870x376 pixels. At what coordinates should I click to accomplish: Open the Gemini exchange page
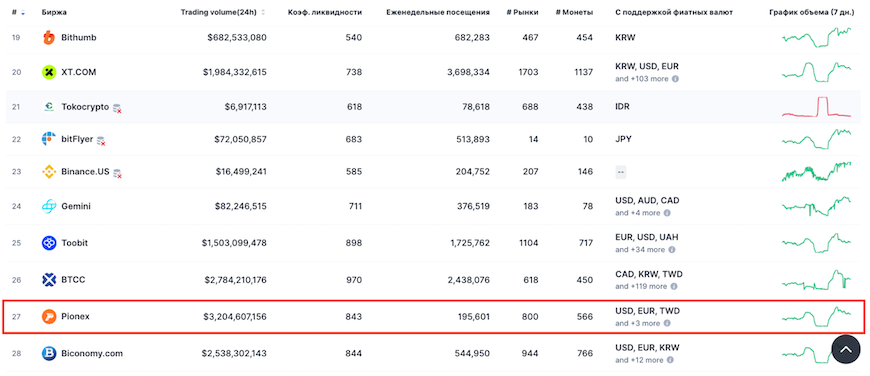pyautogui.click(x=76, y=206)
